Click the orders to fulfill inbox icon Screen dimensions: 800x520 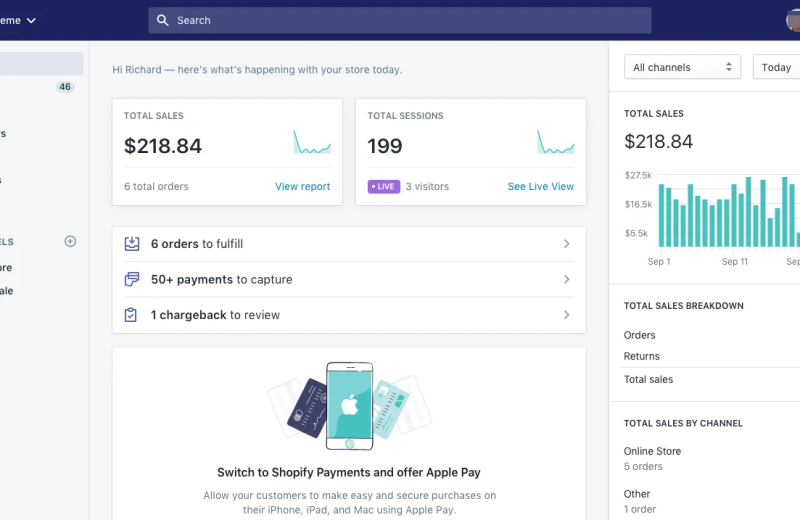pyautogui.click(x=132, y=243)
